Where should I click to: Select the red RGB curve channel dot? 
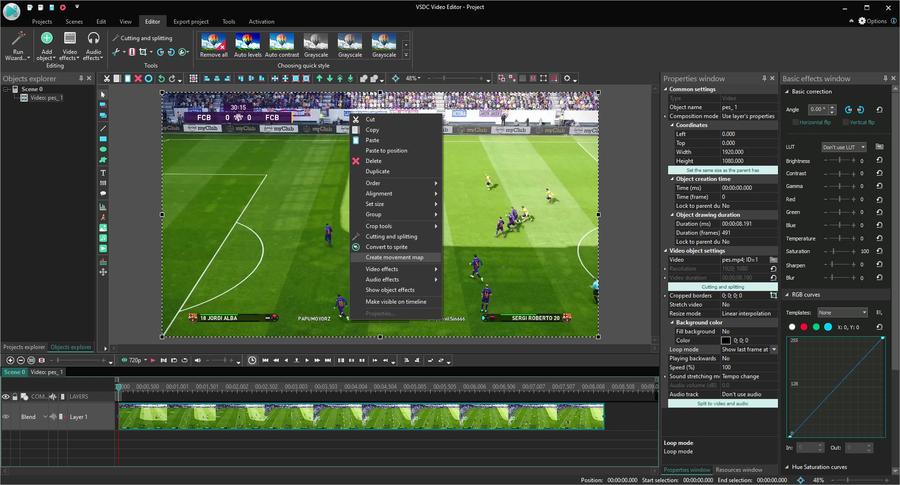coord(804,327)
